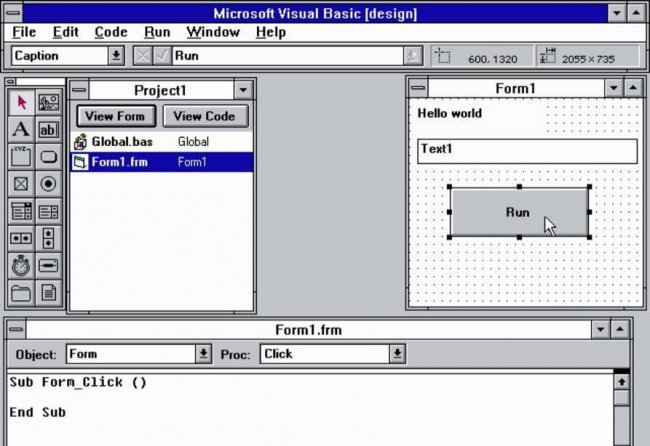Open the Proc list dropdown arrow
Viewport: 650px width, 446px height.
397,354
